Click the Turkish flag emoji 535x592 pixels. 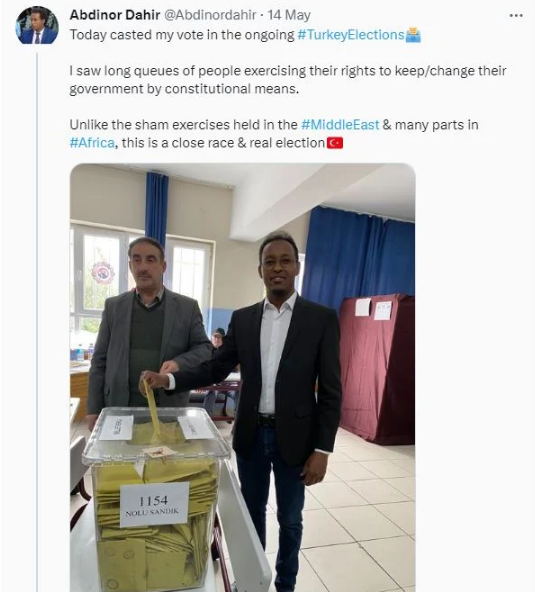pos(335,143)
